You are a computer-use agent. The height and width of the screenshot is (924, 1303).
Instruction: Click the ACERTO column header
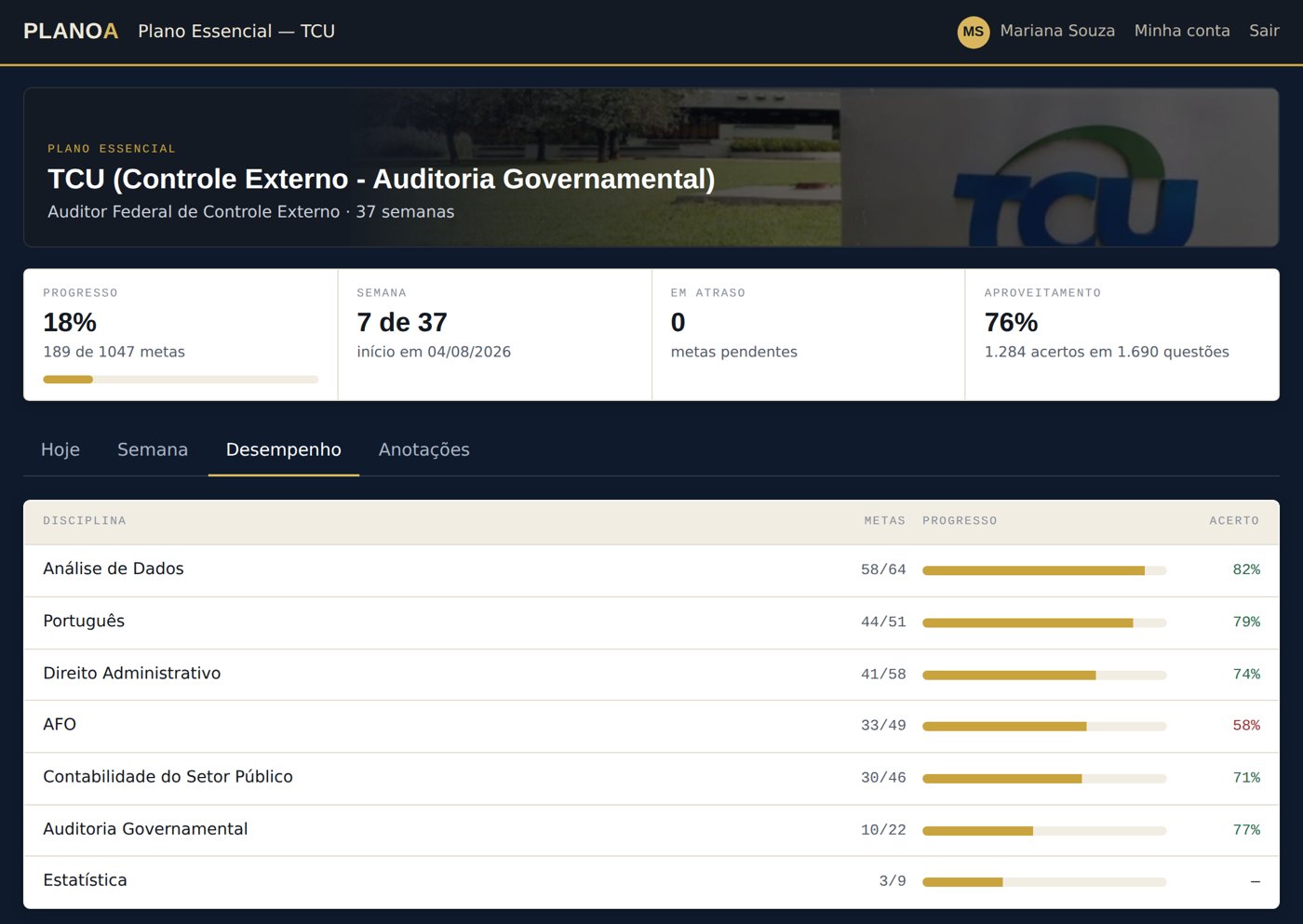(x=1234, y=521)
